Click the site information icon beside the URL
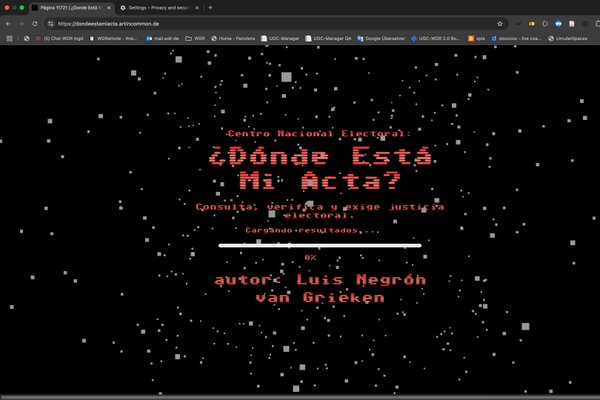The image size is (600, 400). (50, 23)
